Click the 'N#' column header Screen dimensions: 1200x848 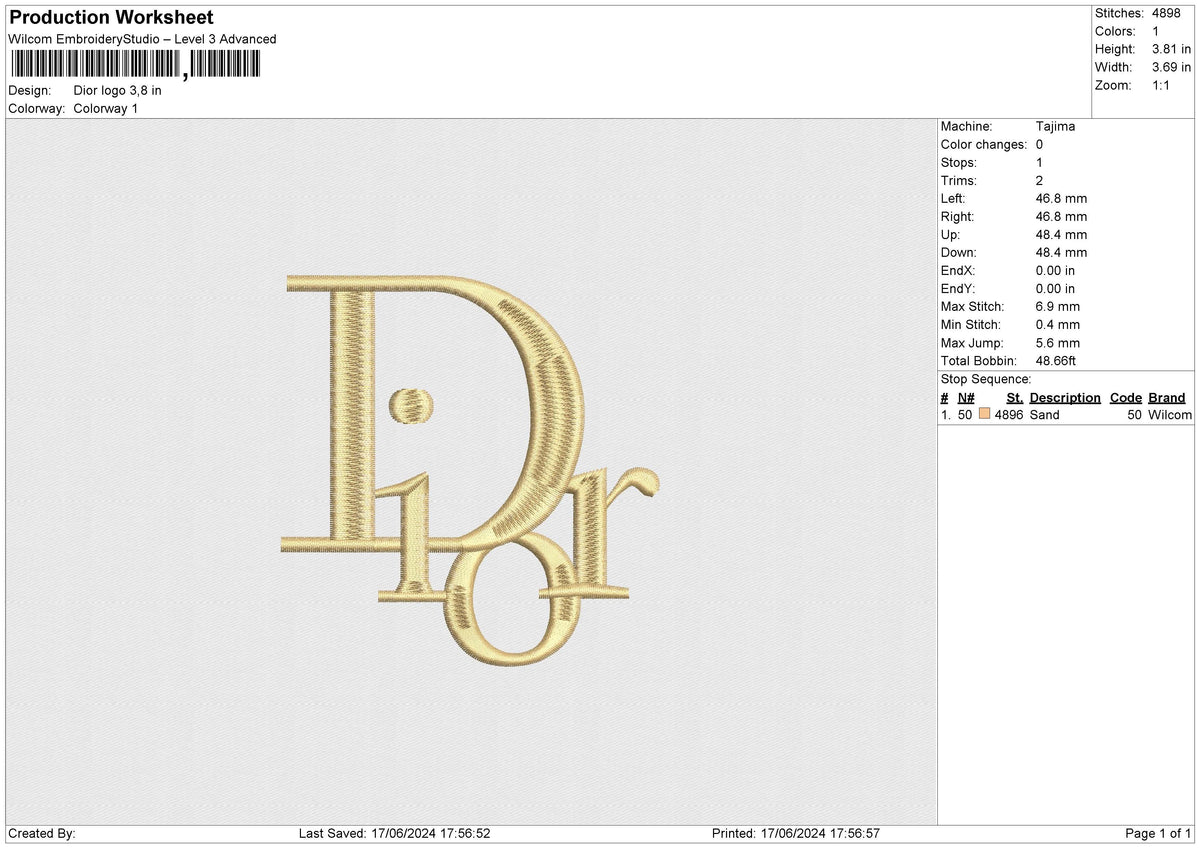pos(966,398)
